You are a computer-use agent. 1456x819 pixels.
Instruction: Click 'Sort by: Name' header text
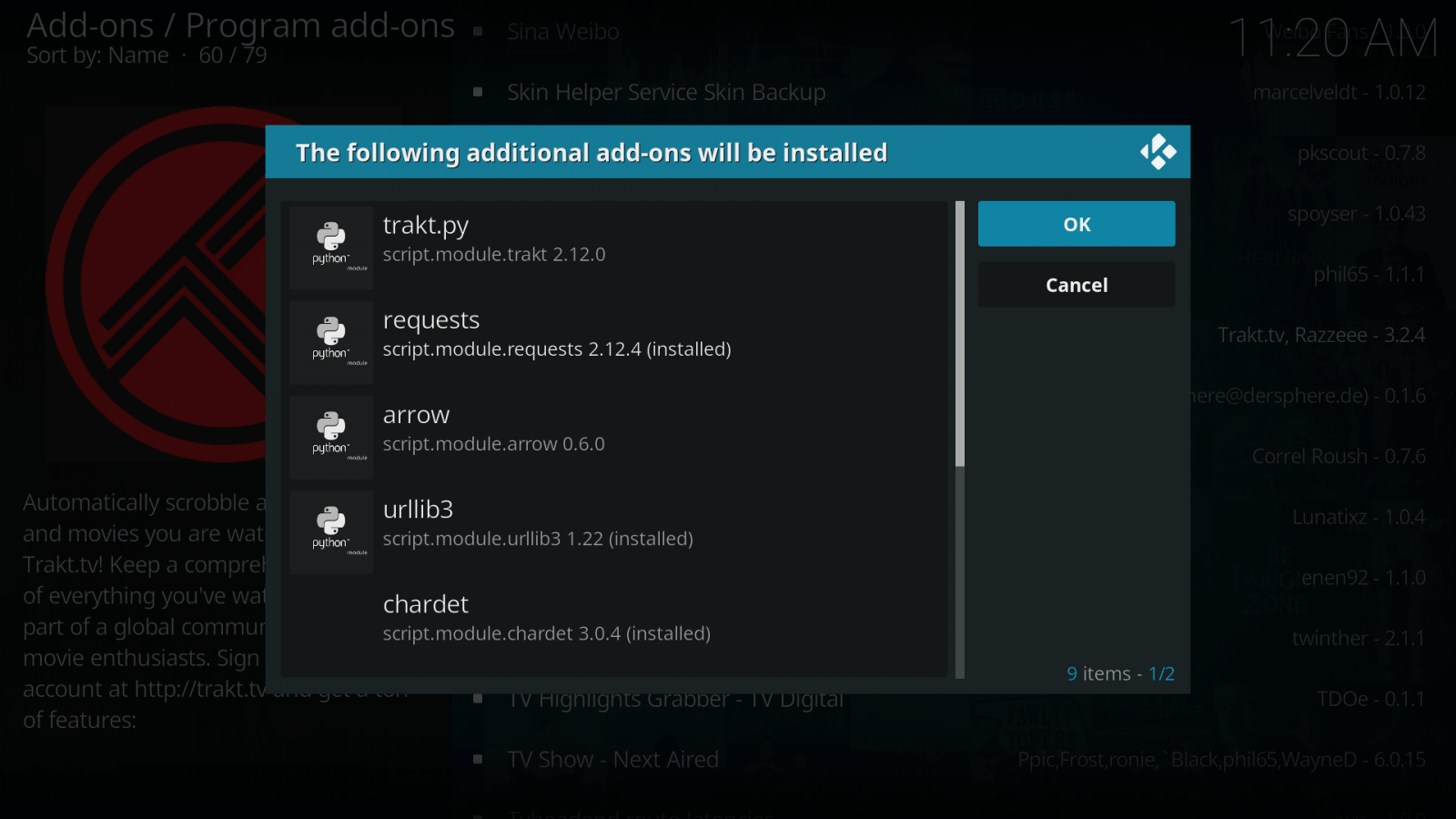(97, 56)
